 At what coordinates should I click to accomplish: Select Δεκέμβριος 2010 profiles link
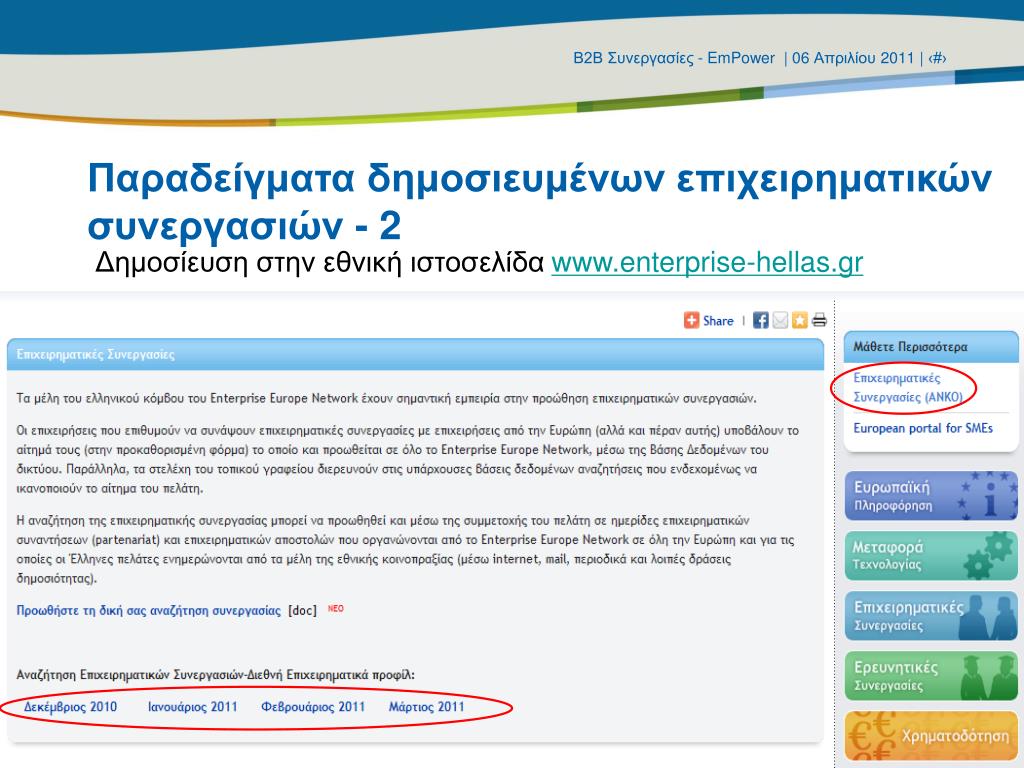(x=71, y=707)
